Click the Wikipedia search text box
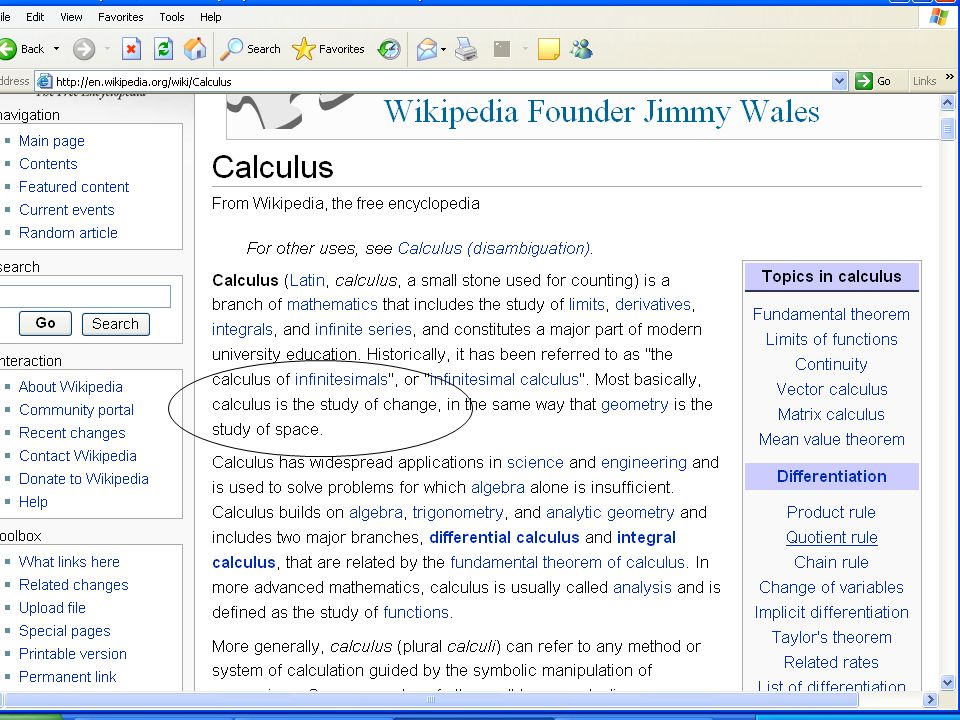This screenshot has height=720, width=960. [85, 296]
